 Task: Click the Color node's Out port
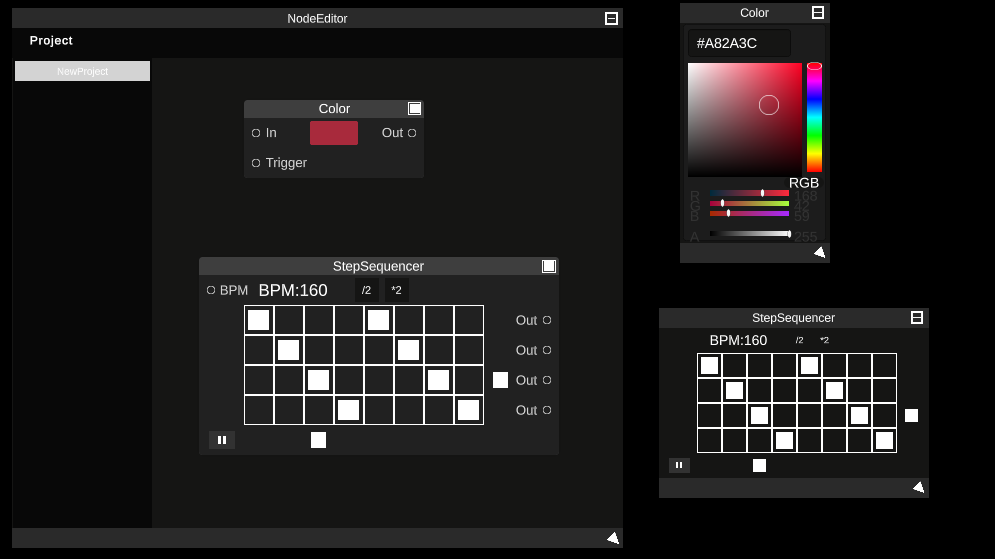(x=412, y=133)
